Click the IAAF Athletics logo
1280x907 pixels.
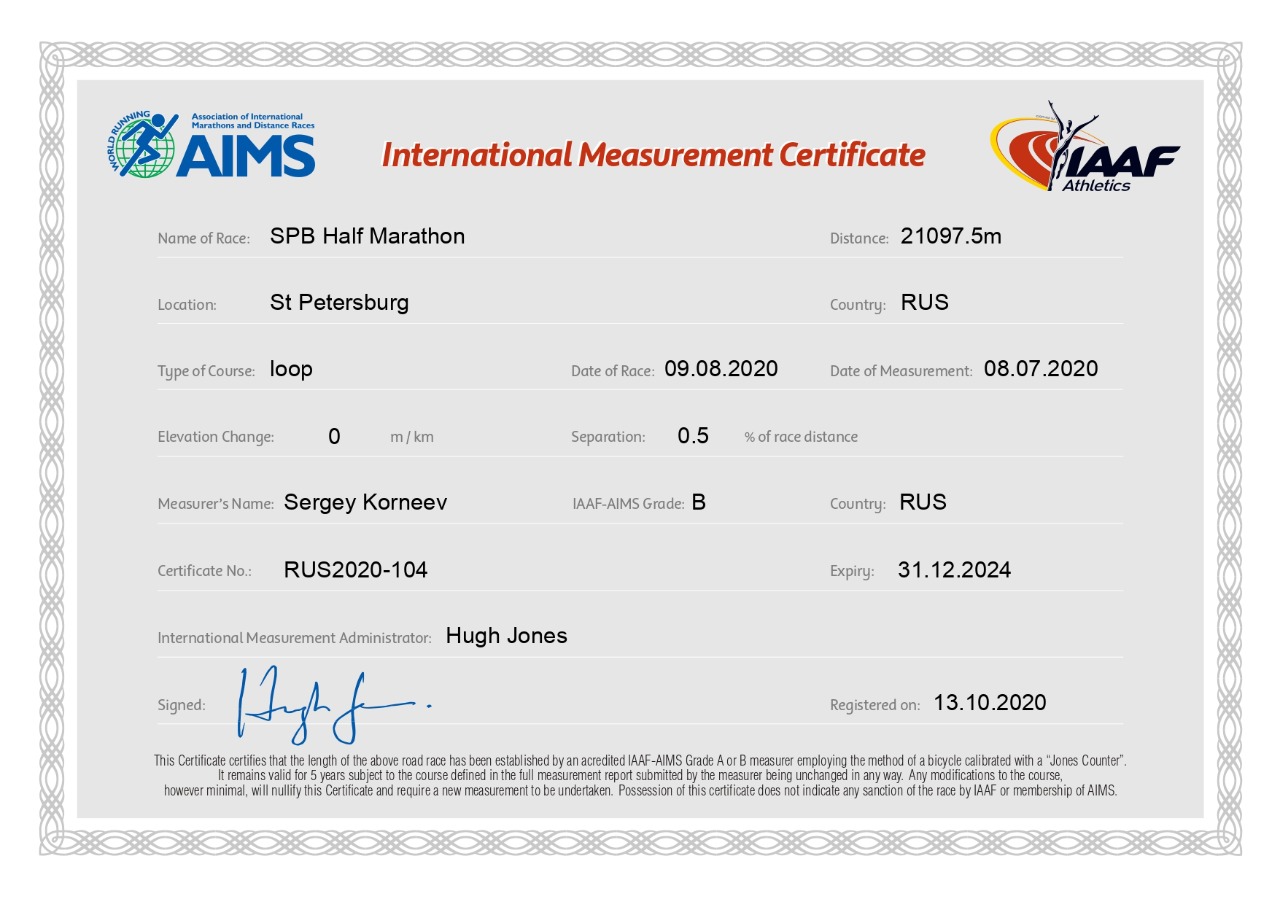point(1084,148)
